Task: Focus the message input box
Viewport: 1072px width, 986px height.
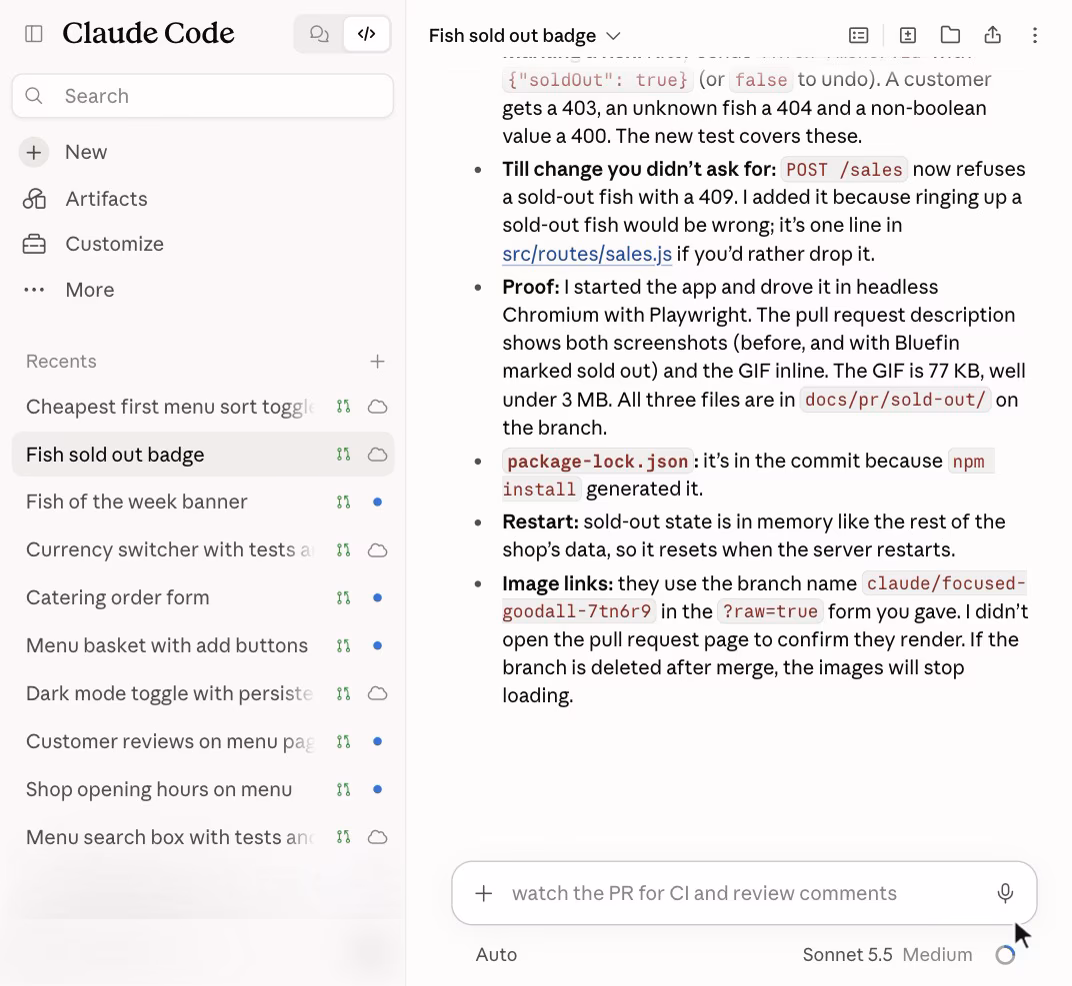Action: point(744,893)
